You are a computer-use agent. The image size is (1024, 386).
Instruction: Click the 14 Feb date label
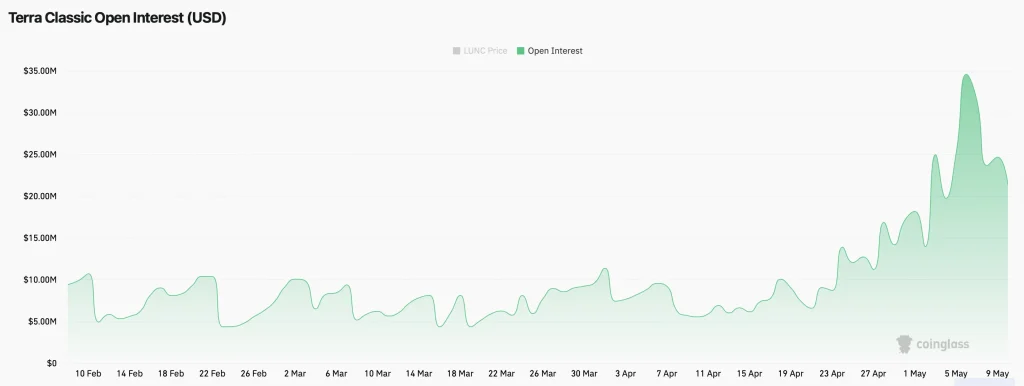click(x=129, y=374)
